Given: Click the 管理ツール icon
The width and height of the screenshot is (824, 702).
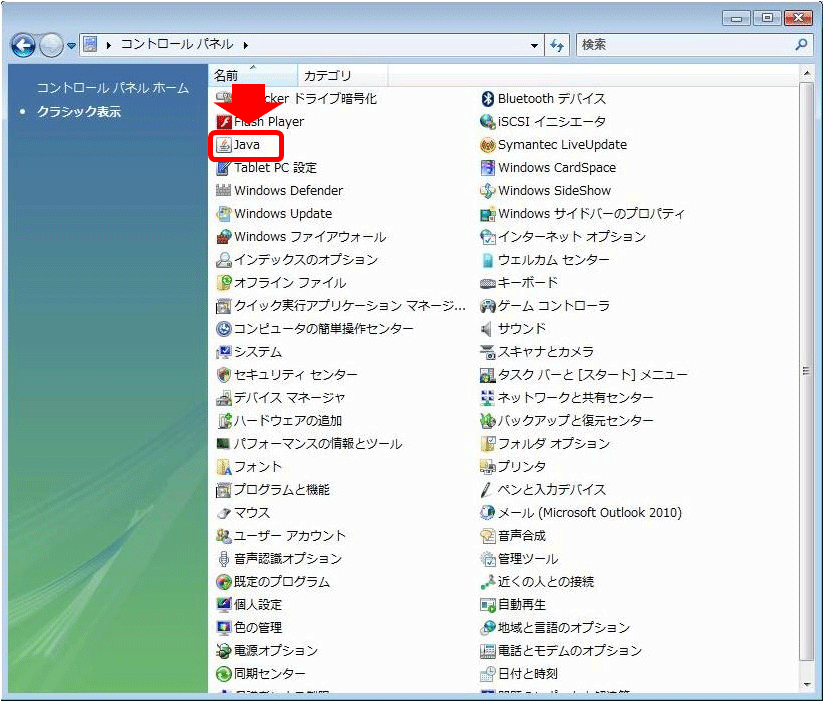Looking at the screenshot, I should 488,559.
